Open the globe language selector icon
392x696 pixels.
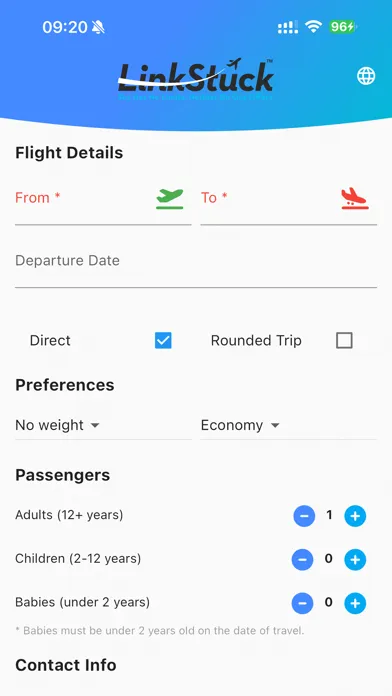(x=366, y=76)
